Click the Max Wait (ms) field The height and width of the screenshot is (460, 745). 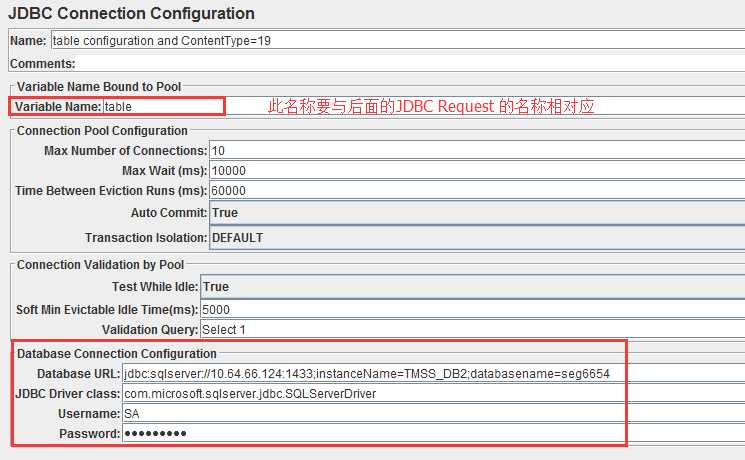point(477,171)
